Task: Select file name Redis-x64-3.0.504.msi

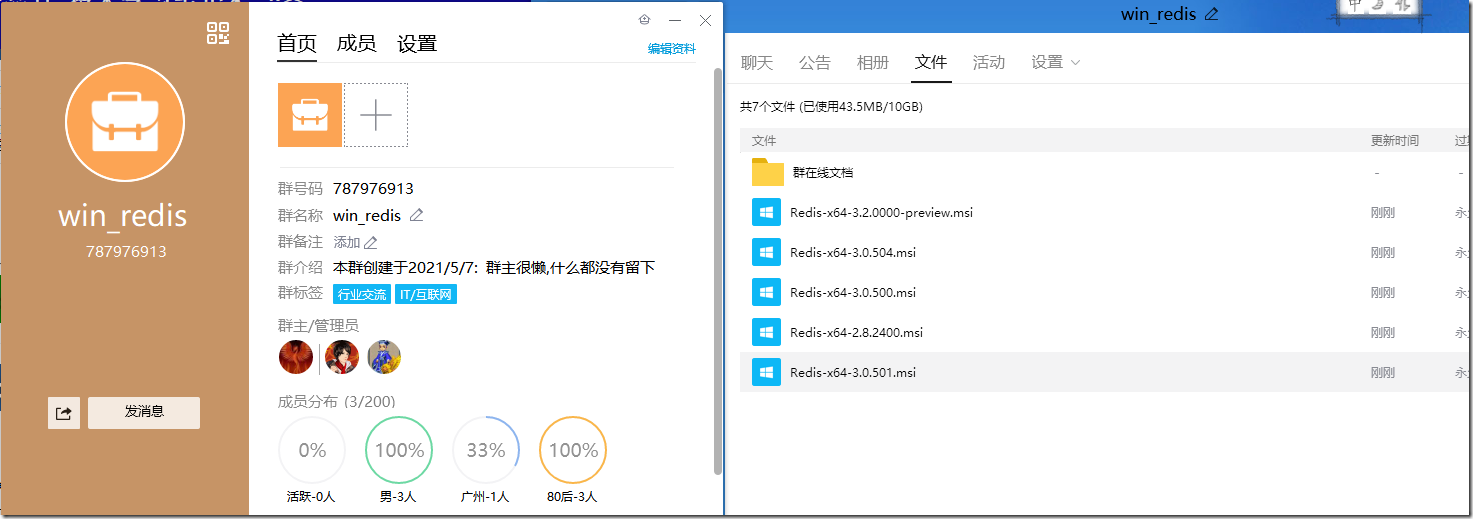Action: [x=853, y=253]
